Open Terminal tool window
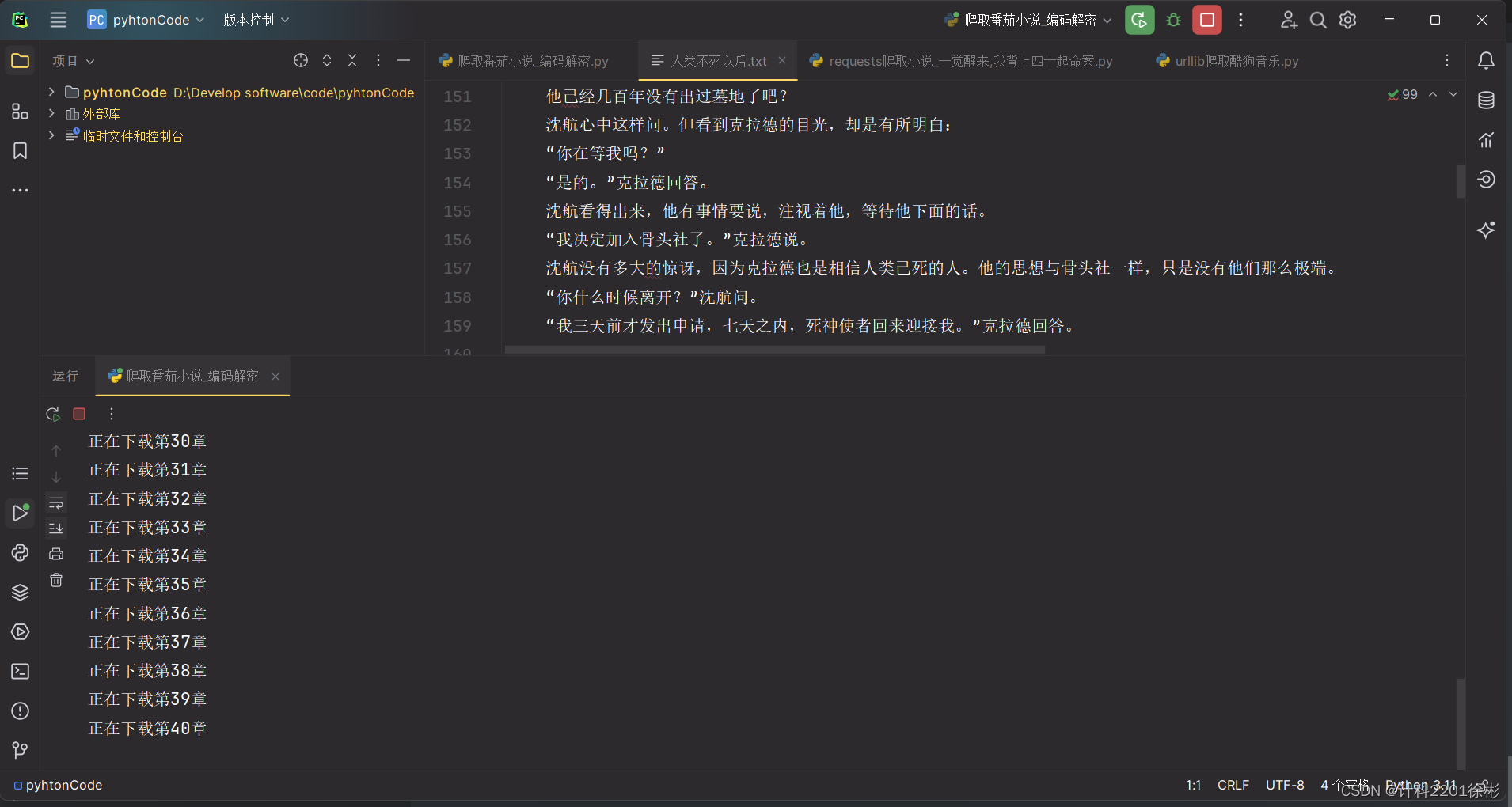Image resolution: width=1512 pixels, height=807 pixels. [x=21, y=672]
